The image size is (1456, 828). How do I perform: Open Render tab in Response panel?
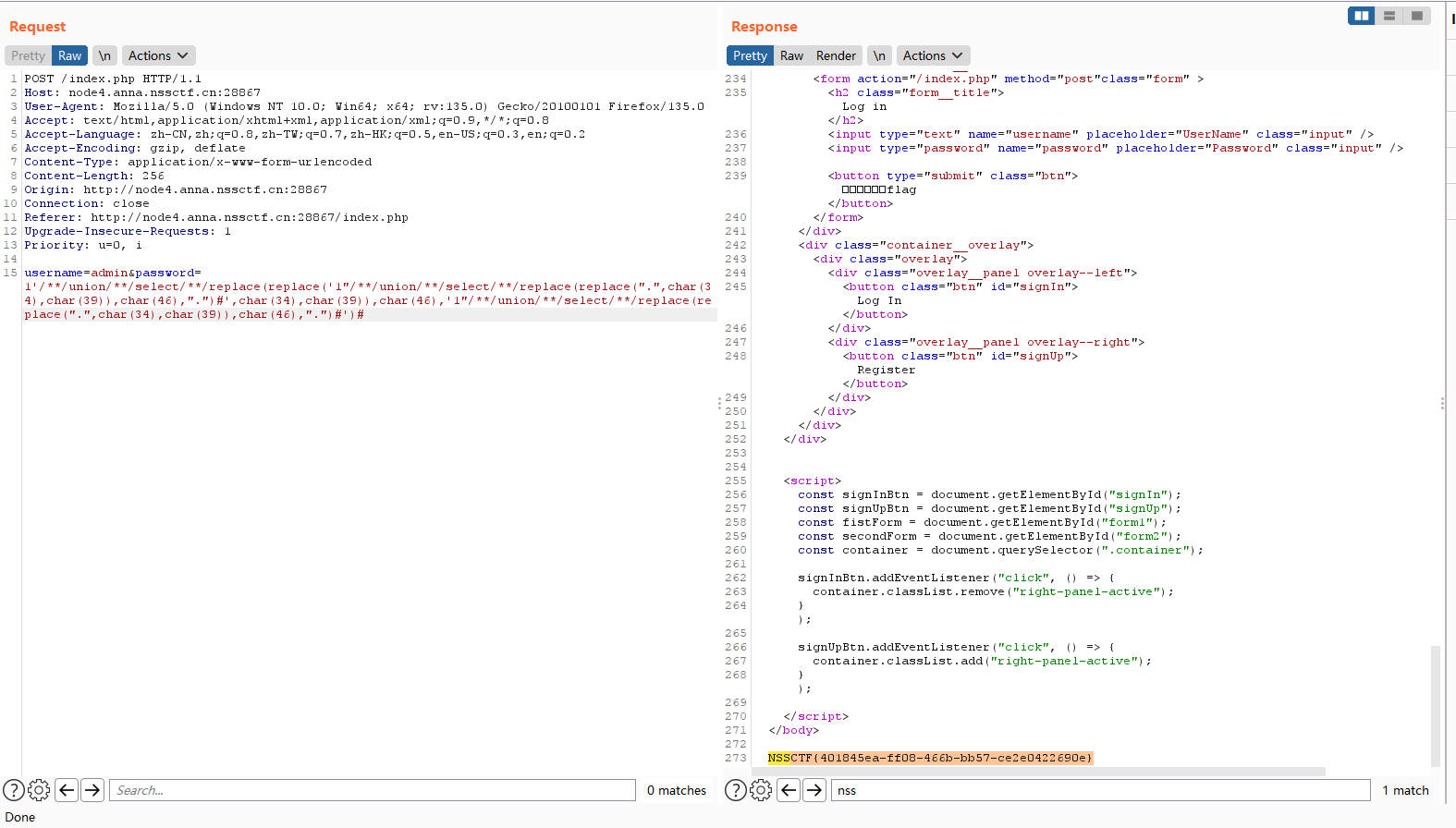click(x=836, y=55)
